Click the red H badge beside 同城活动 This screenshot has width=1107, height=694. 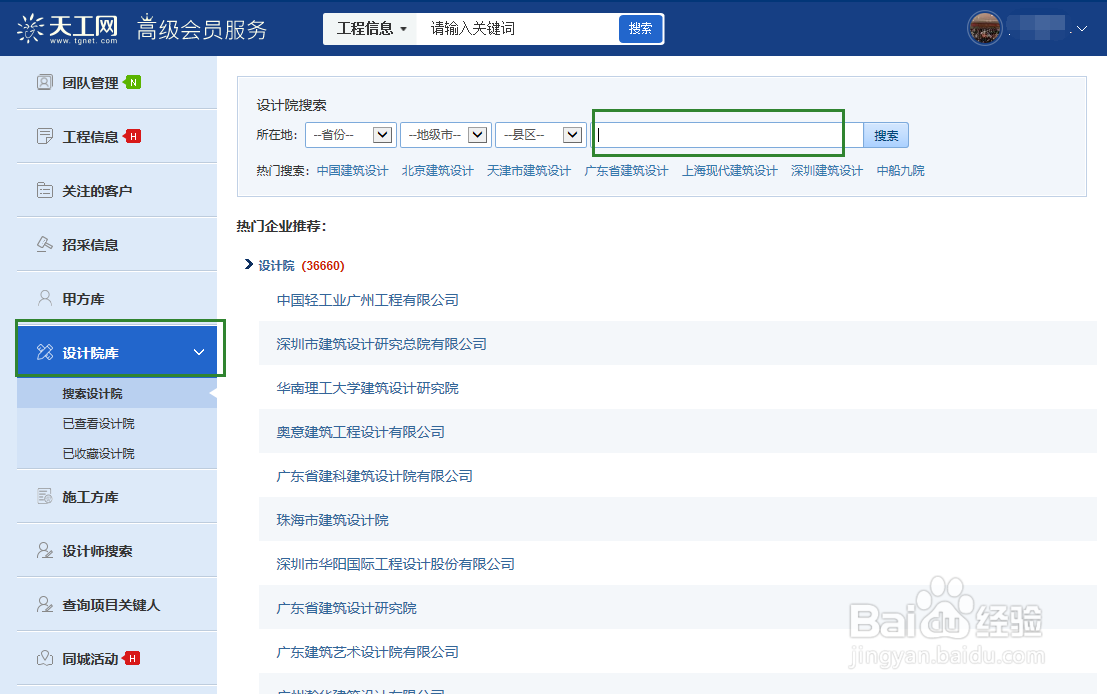pyautogui.click(x=131, y=659)
